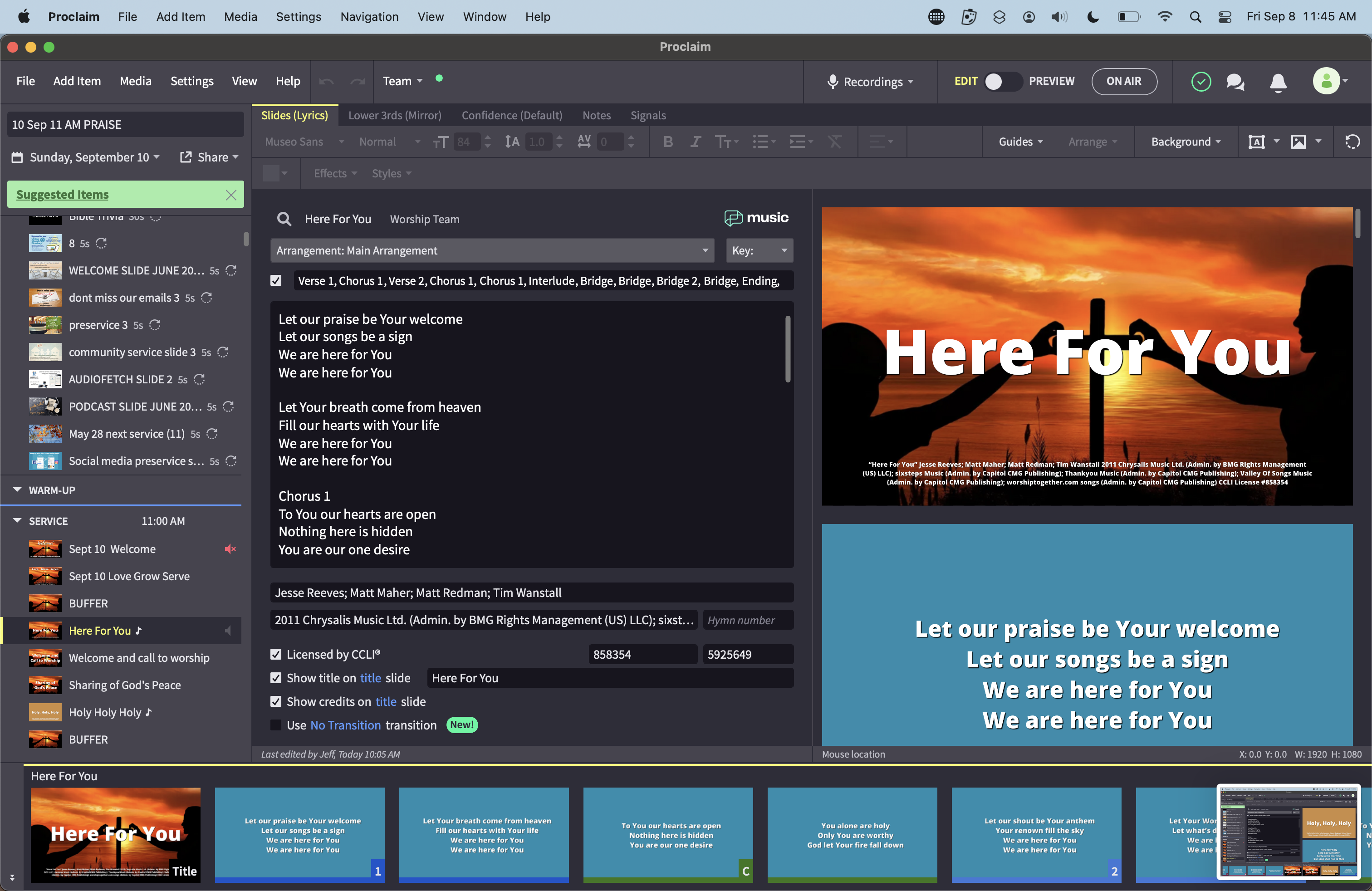Click the chat messages icon
The image size is (1372, 891).
click(x=1235, y=82)
